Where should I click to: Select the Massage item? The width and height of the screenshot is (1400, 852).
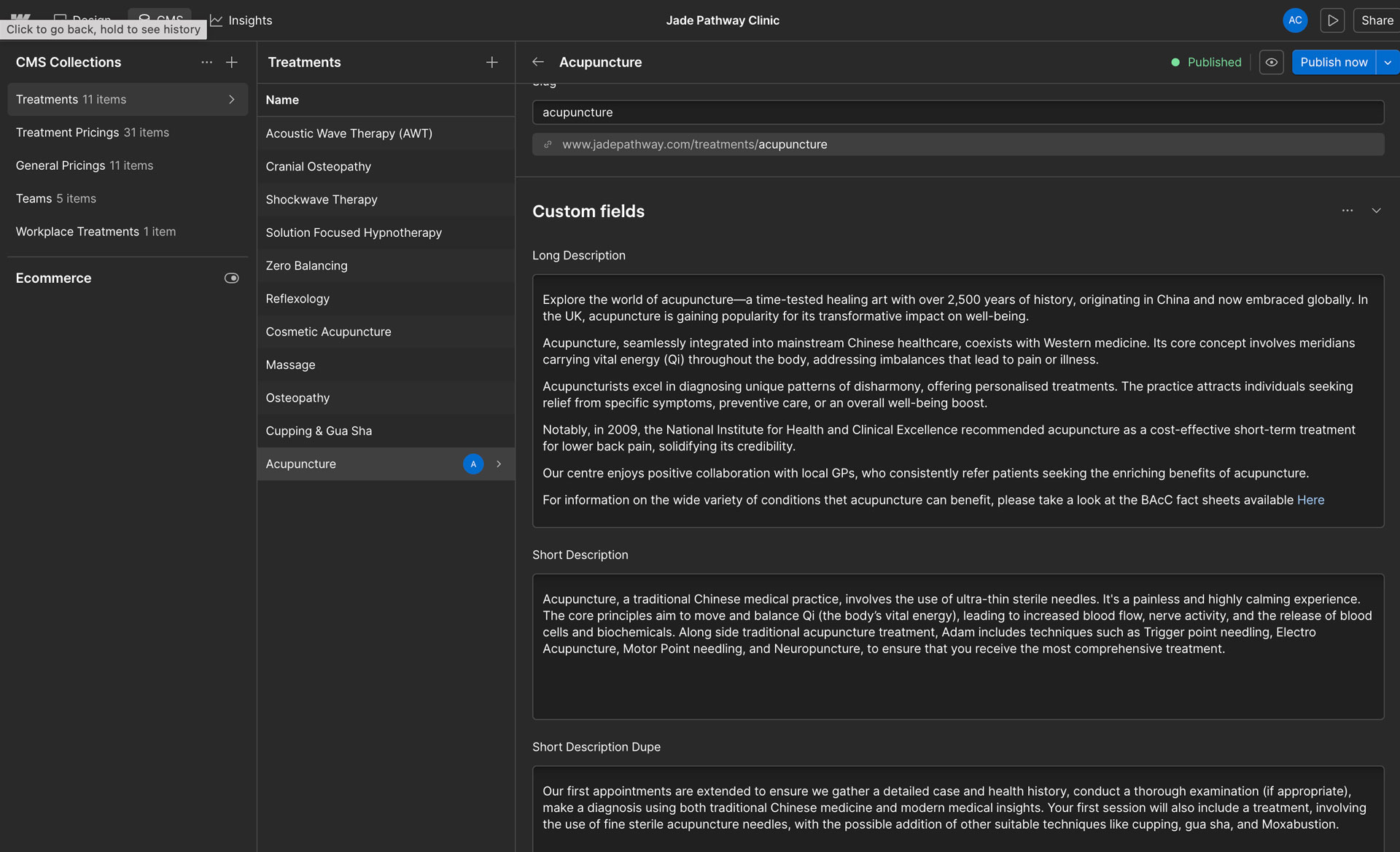[x=386, y=365]
